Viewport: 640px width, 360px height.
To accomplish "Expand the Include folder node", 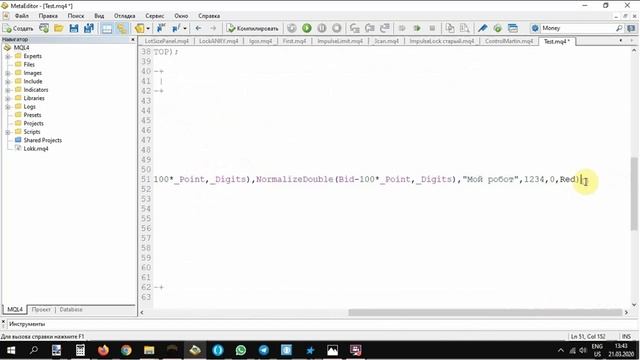I will tap(8, 82).
